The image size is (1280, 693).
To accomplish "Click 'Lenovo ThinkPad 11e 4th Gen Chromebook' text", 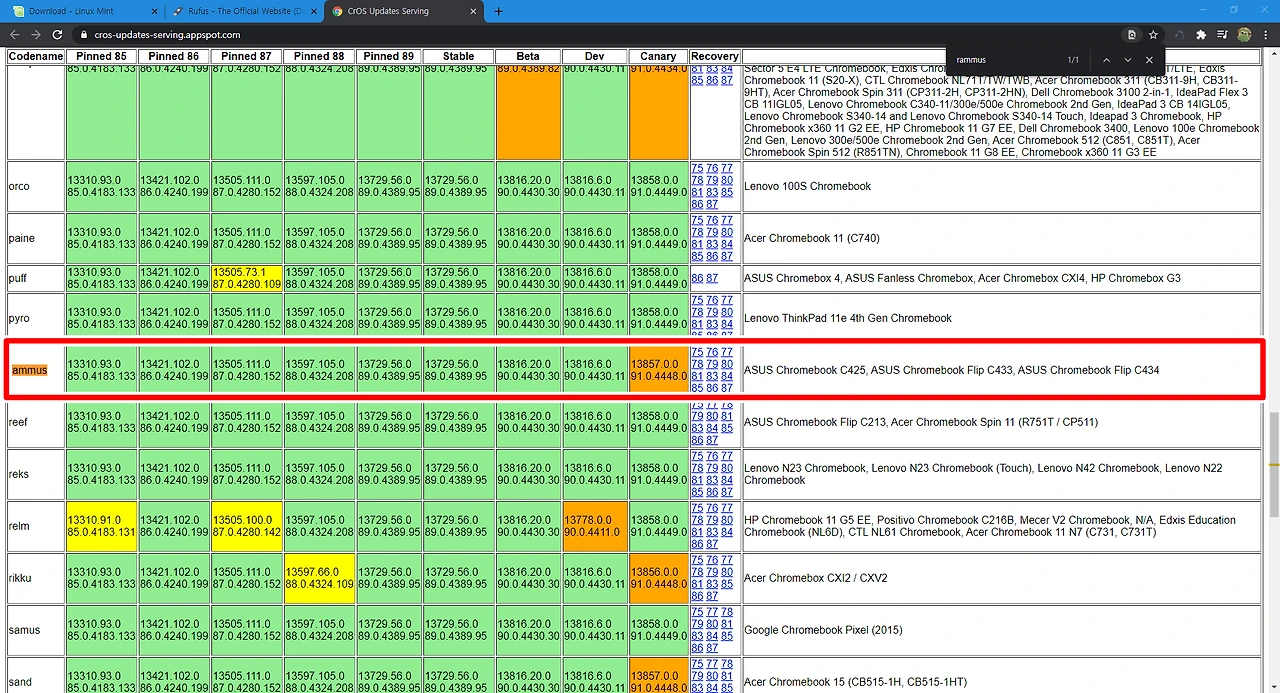I will pyautogui.click(x=848, y=318).
